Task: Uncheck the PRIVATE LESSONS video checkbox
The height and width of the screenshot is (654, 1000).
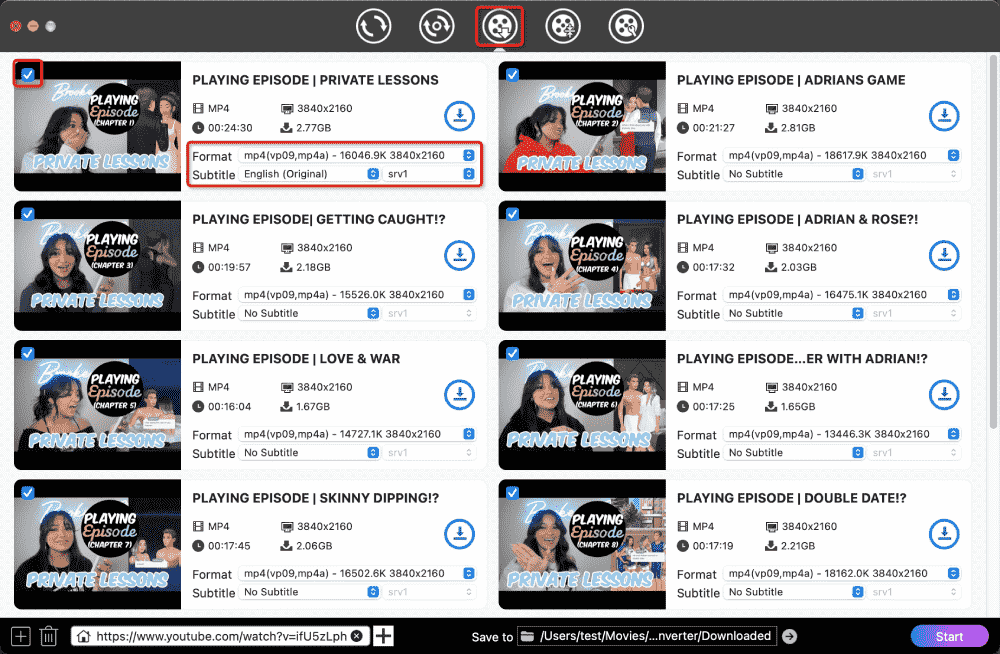Action: pos(28,74)
